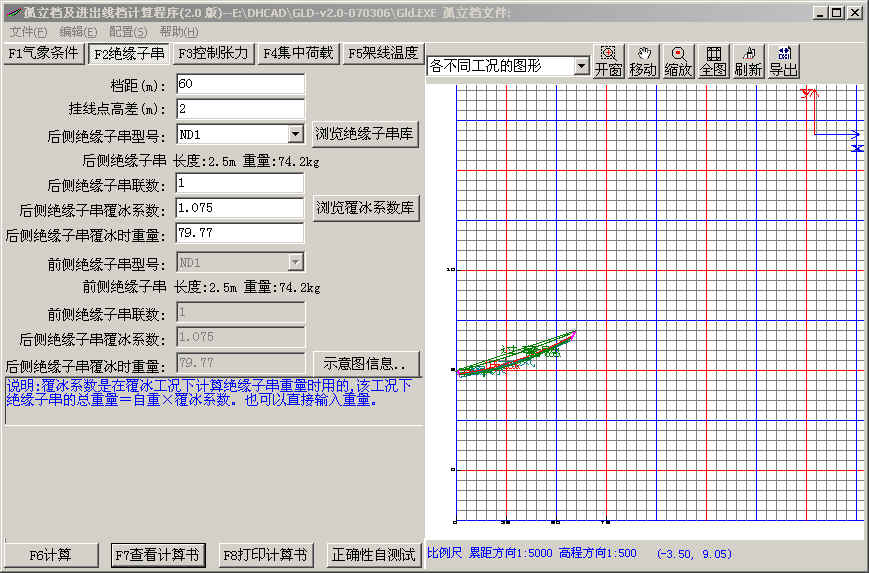
Task: Focus the 后侧覆冰系数 1.075 field
Action: [x=240, y=208]
